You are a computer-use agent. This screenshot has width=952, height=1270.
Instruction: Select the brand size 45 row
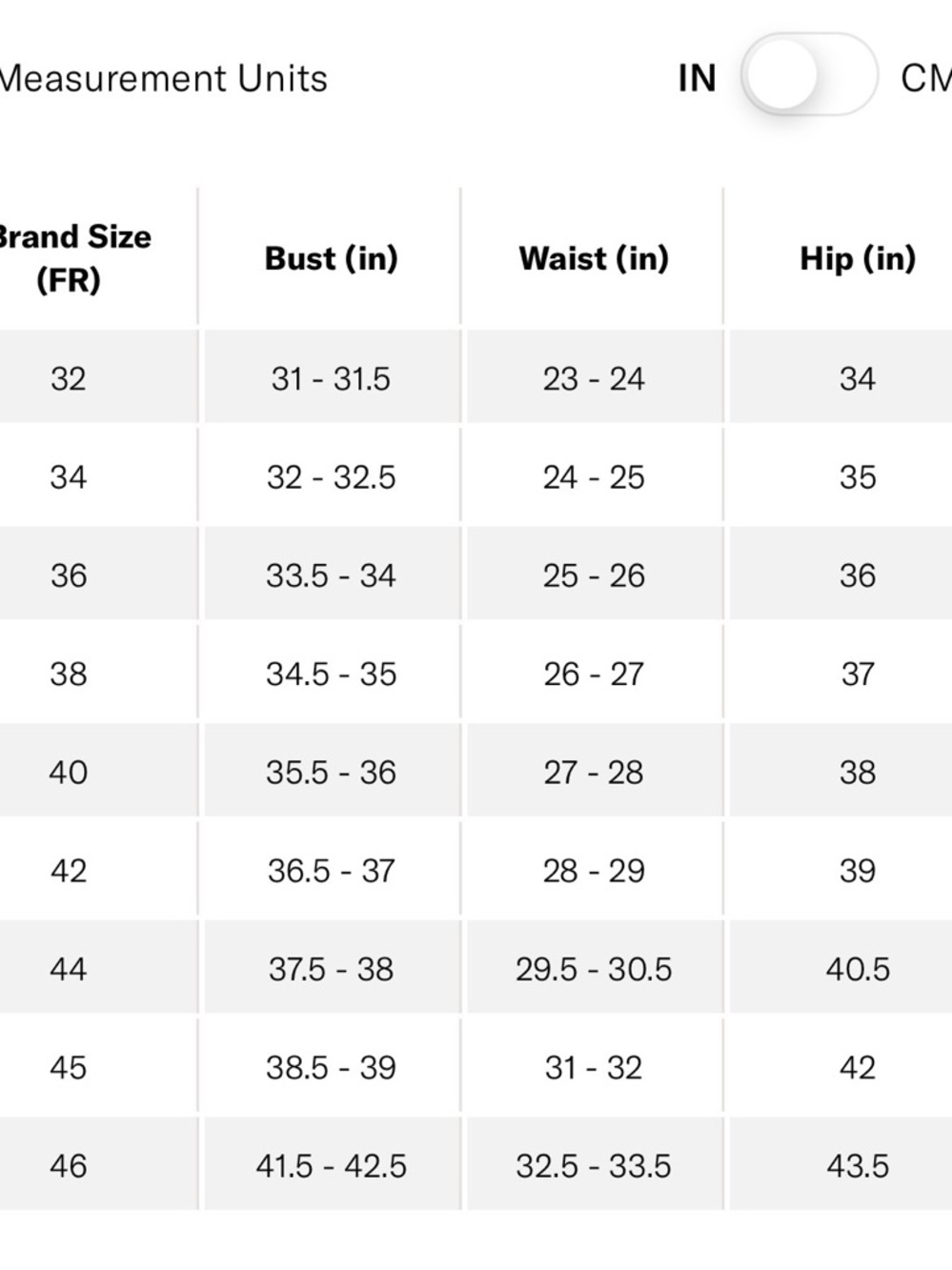coord(476,1067)
